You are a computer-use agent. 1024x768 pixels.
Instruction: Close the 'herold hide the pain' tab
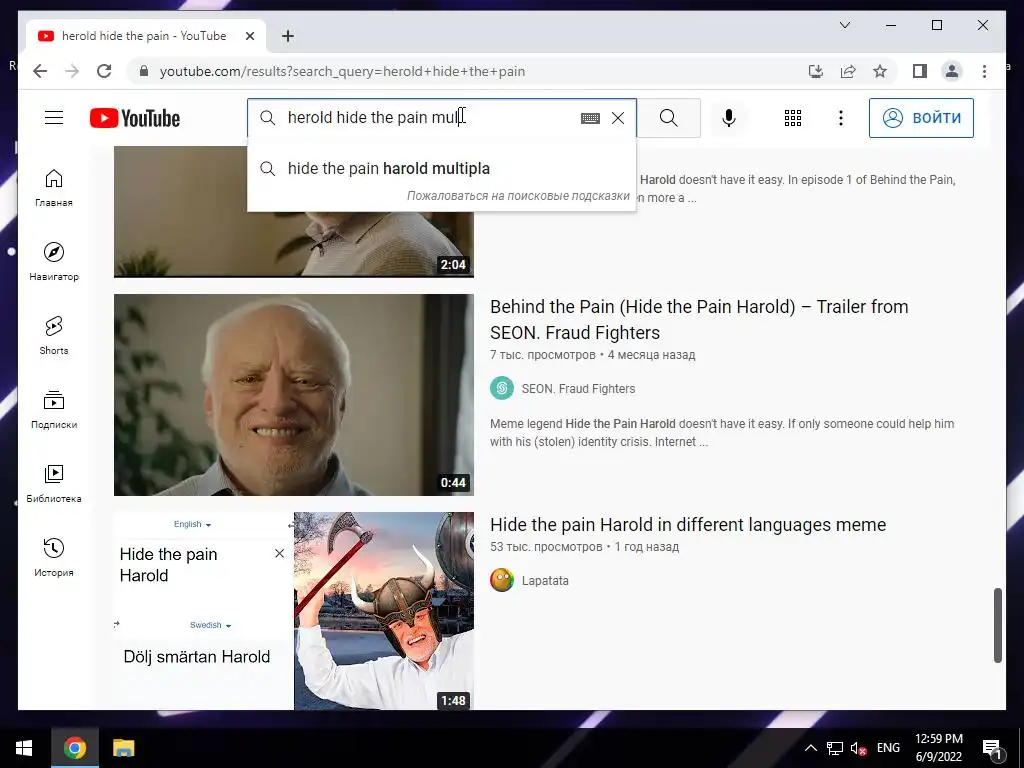(249, 36)
